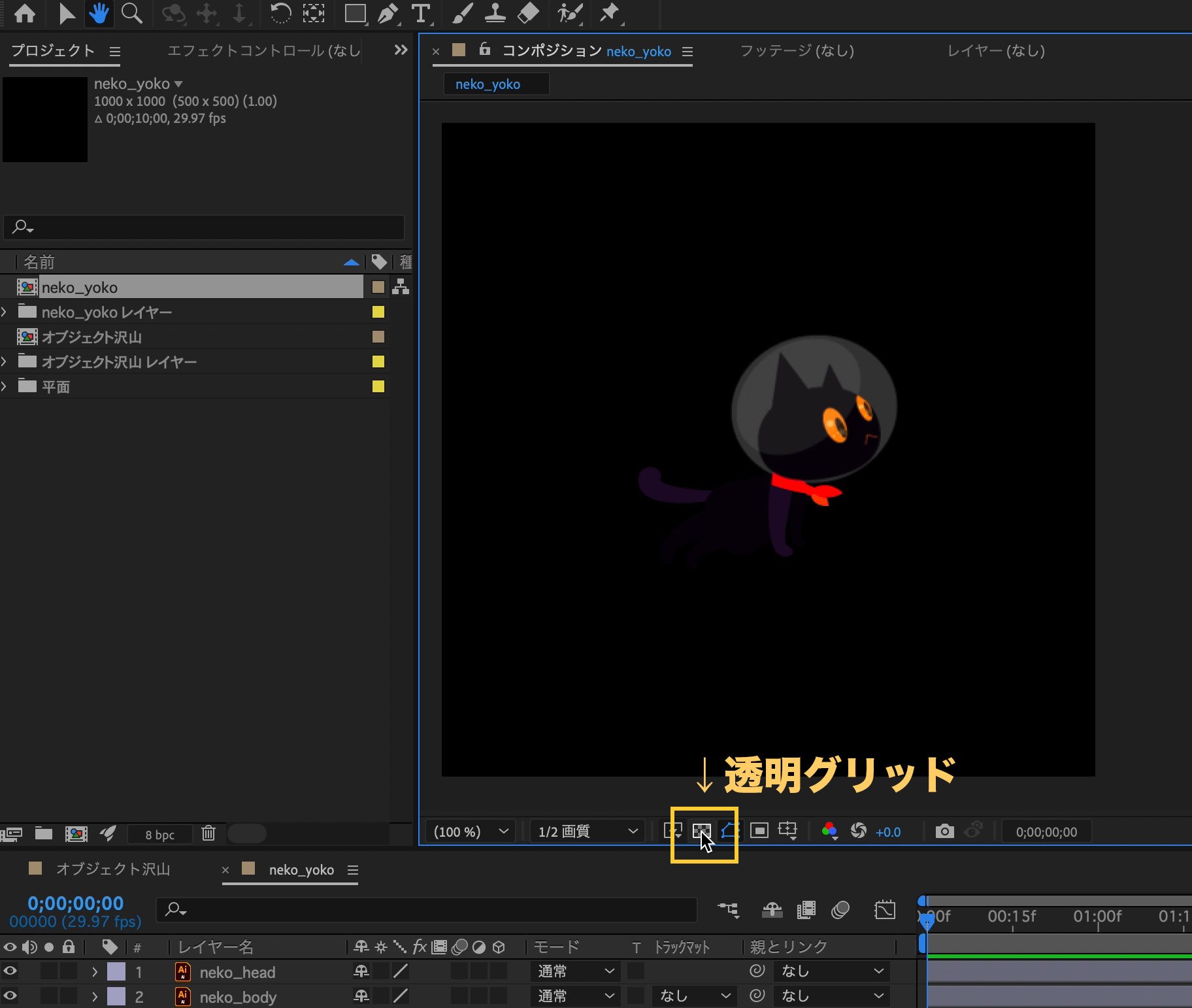Toggle eye icon for neko_body layer
Screen dimensions: 1192x1008
[x=10, y=996]
